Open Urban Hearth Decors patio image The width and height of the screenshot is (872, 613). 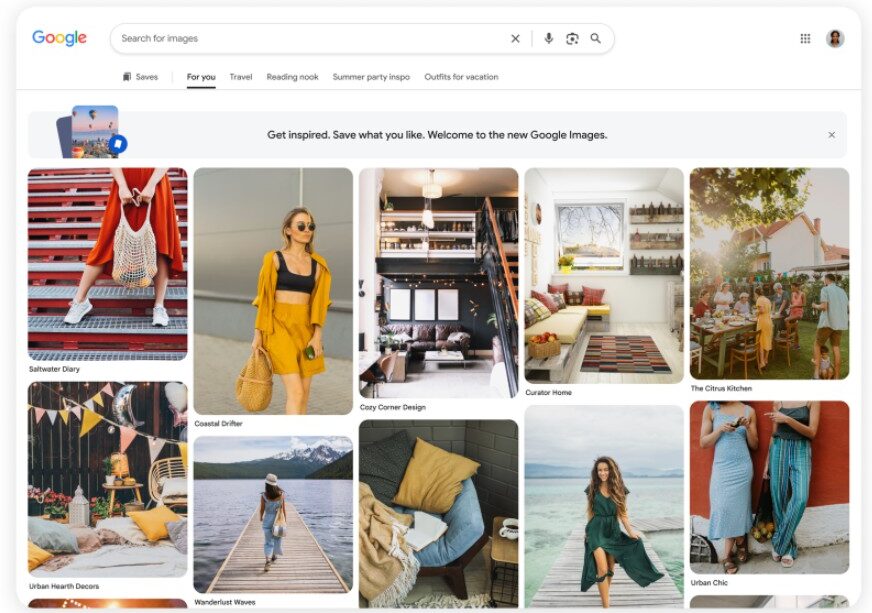(108, 479)
